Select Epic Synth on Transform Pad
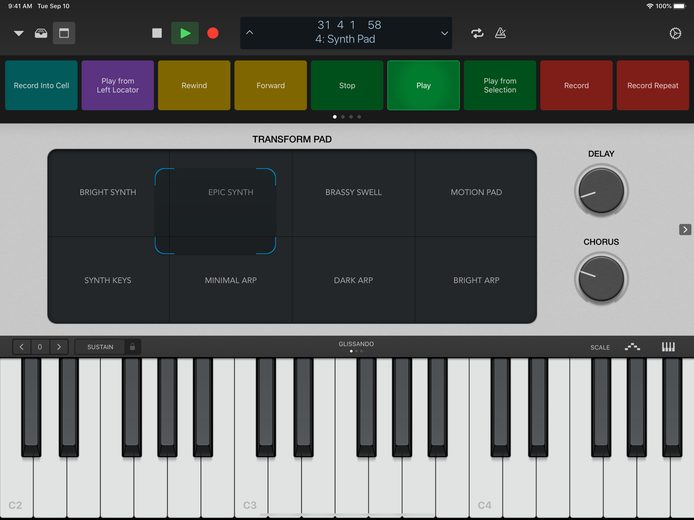 tap(231, 192)
